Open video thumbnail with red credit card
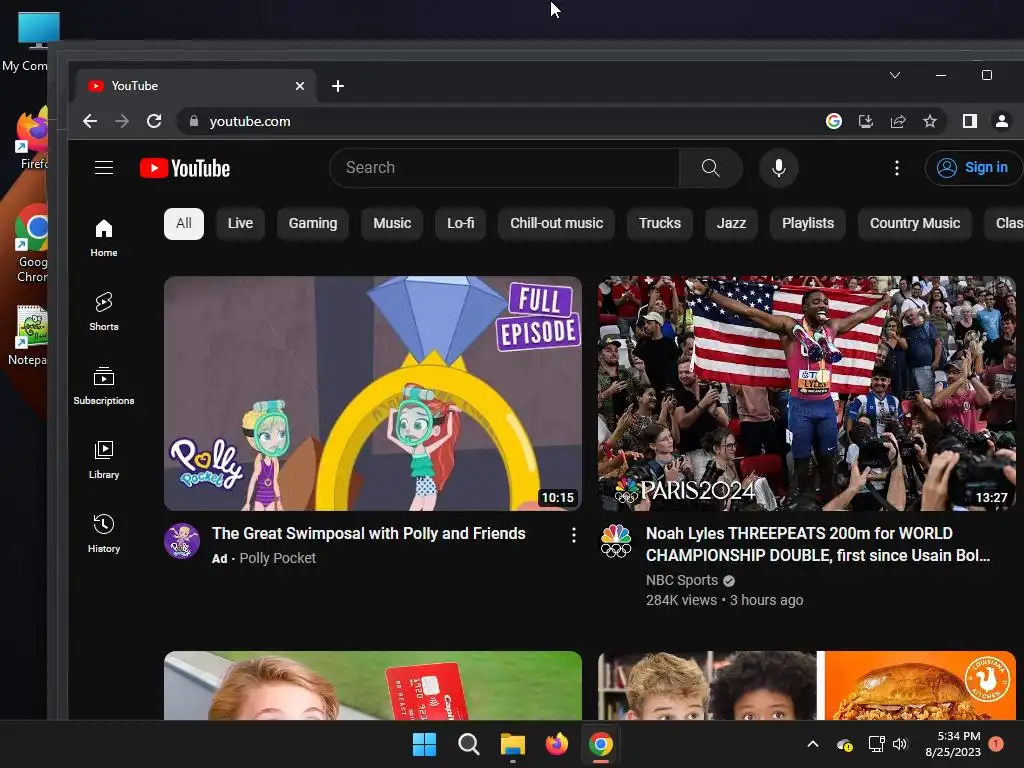Image resolution: width=1024 pixels, height=768 pixels. point(372,685)
